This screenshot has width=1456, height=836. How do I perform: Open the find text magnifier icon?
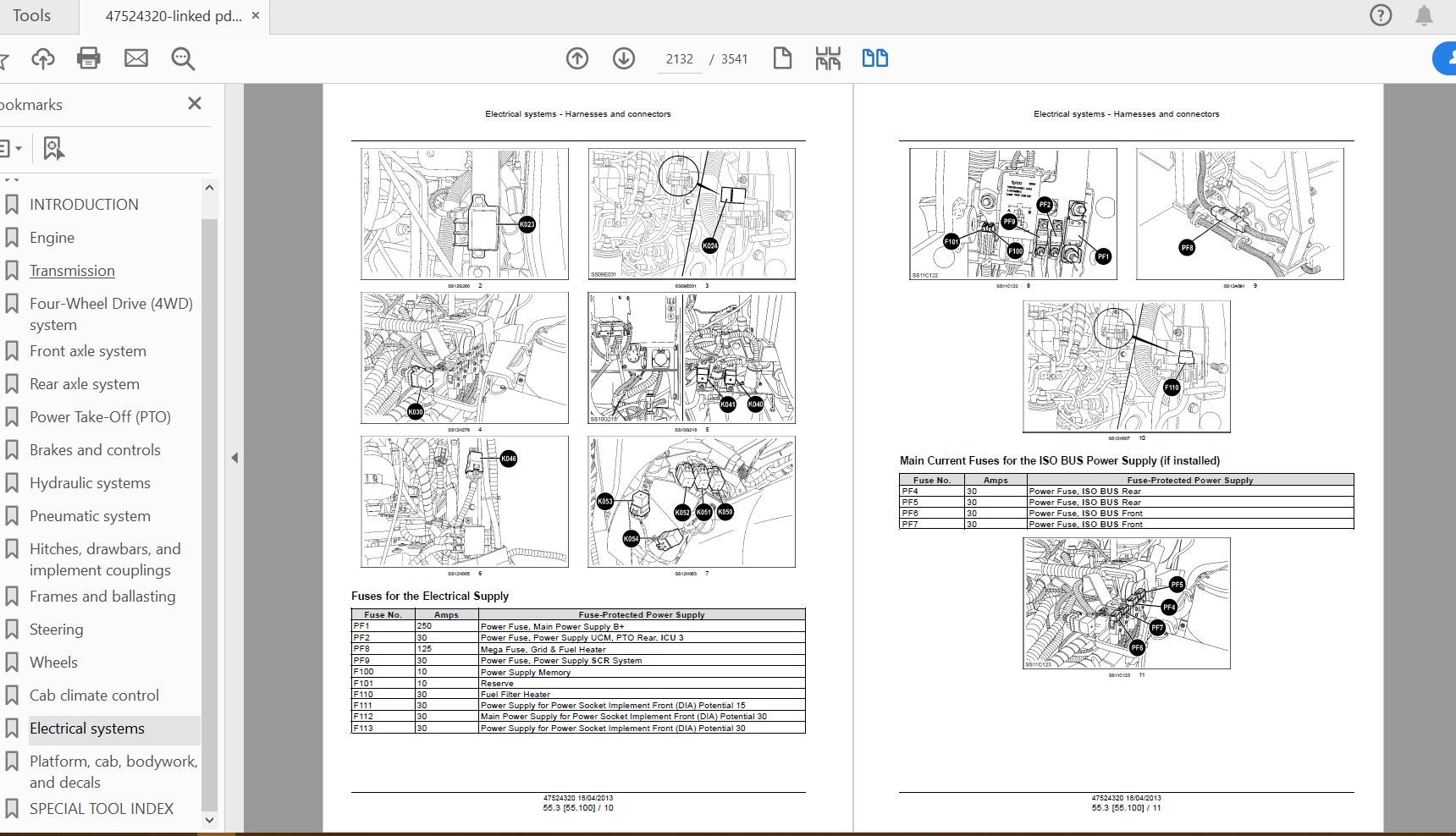183,58
